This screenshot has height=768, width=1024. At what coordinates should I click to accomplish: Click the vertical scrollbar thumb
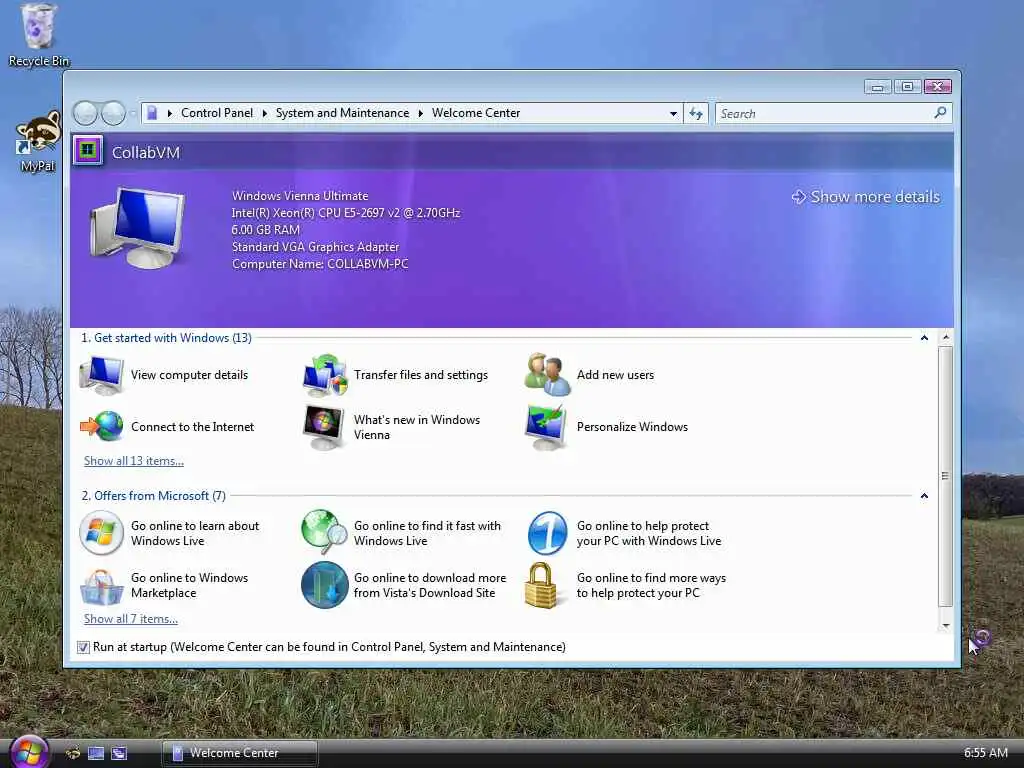coord(946,476)
